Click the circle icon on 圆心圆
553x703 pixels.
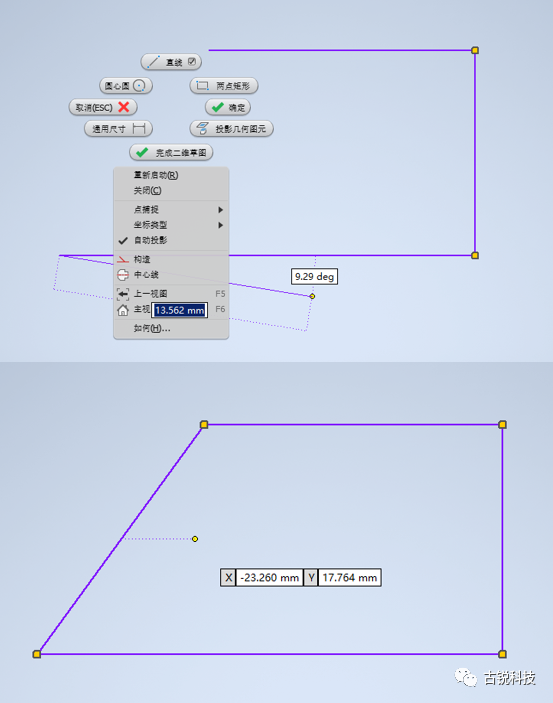(x=139, y=85)
